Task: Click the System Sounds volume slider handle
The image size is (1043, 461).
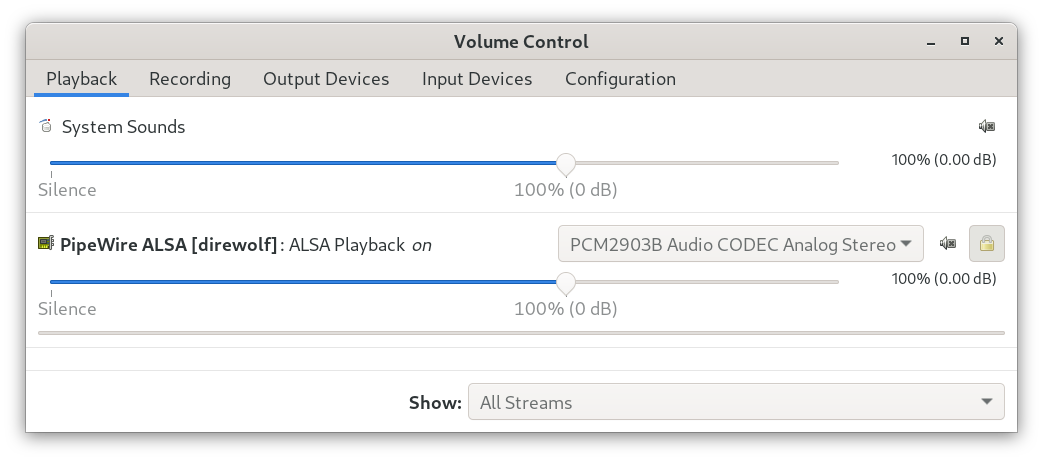Action: [566, 164]
